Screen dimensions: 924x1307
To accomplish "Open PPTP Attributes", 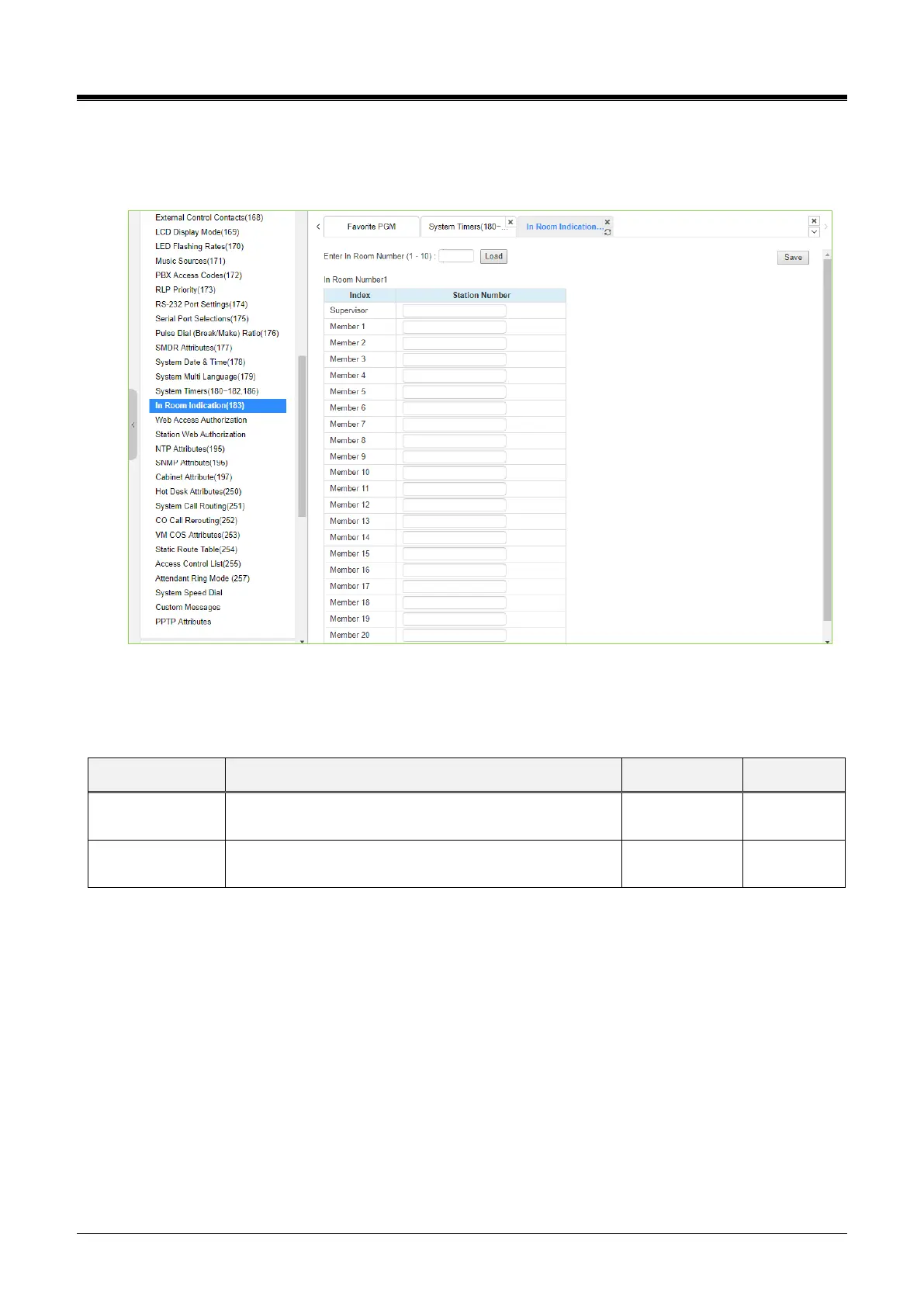I will pos(183,622).
